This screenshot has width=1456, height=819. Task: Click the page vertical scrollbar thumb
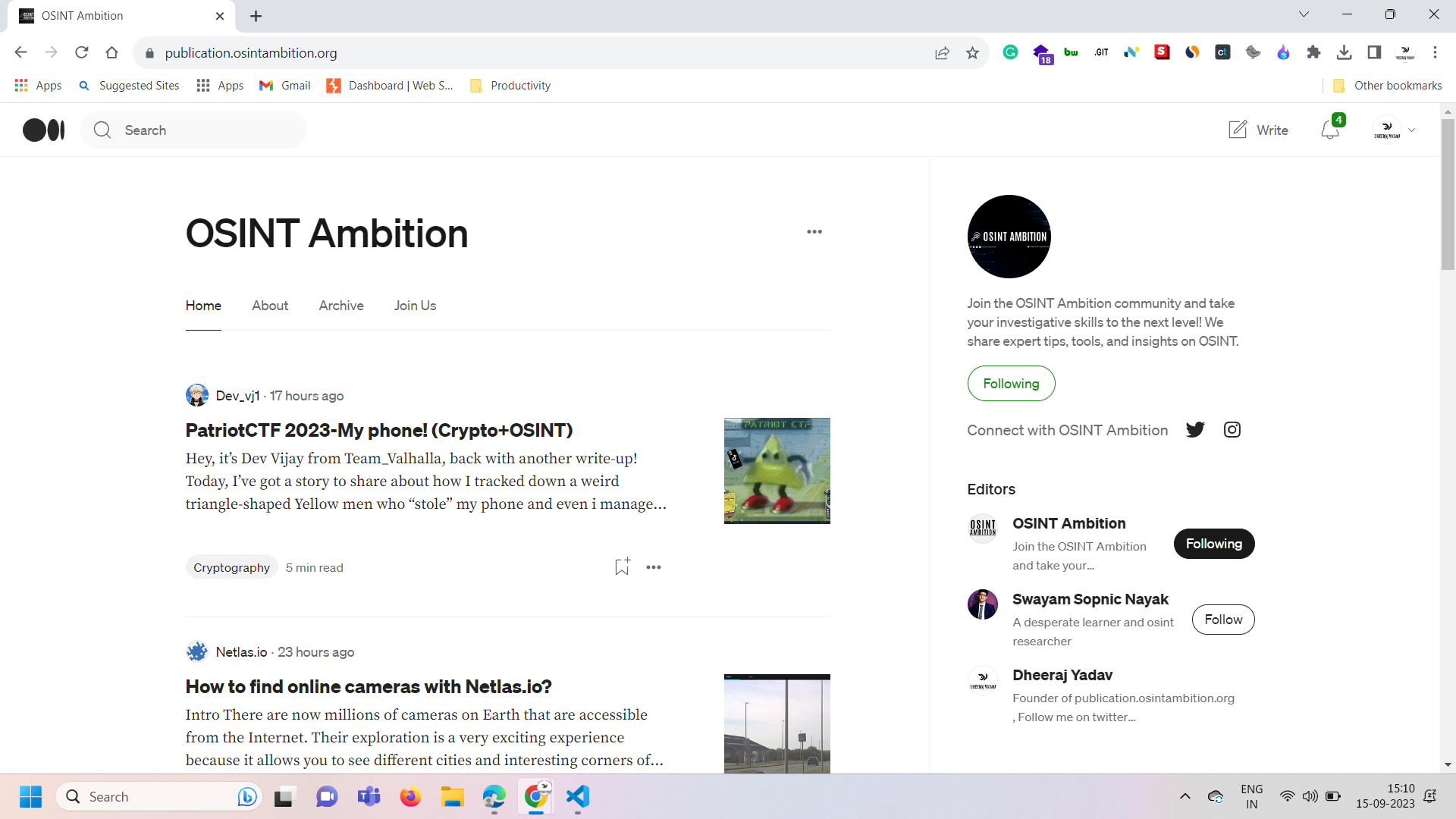pyautogui.click(x=1448, y=194)
